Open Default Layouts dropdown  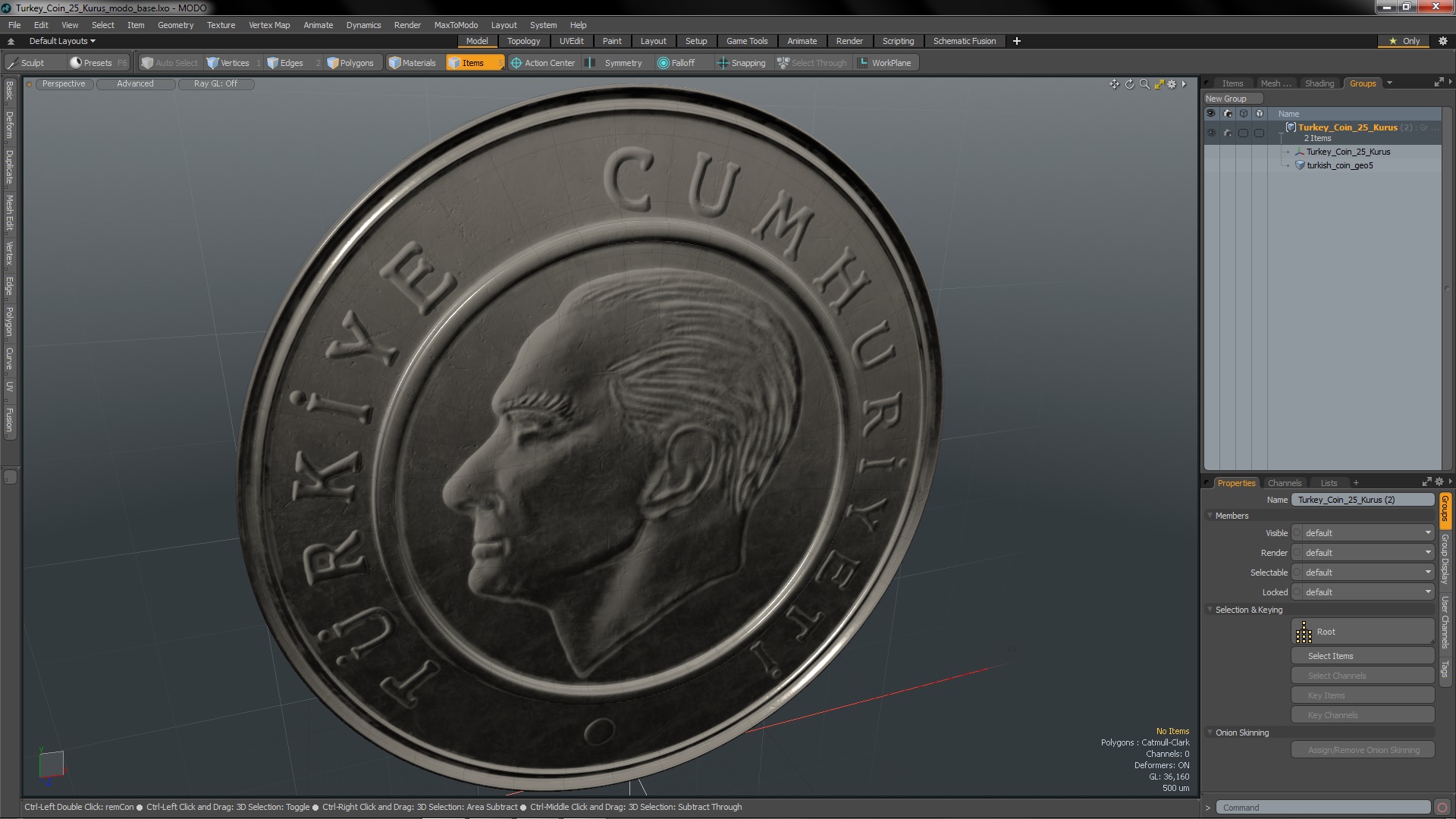(x=62, y=41)
